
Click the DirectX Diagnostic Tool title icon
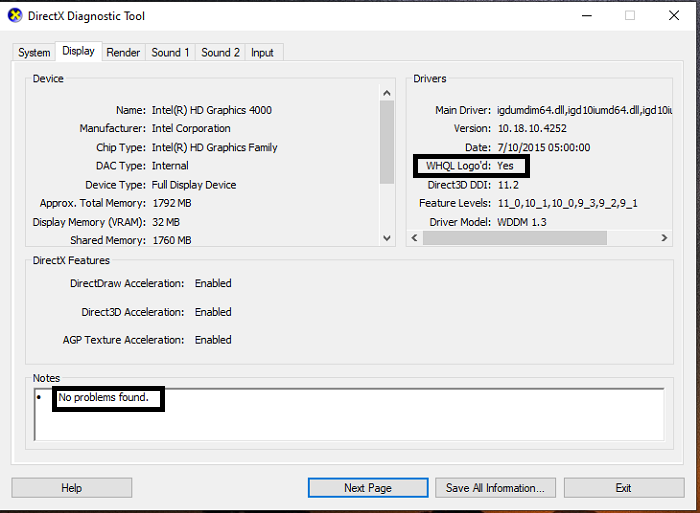tap(15, 16)
